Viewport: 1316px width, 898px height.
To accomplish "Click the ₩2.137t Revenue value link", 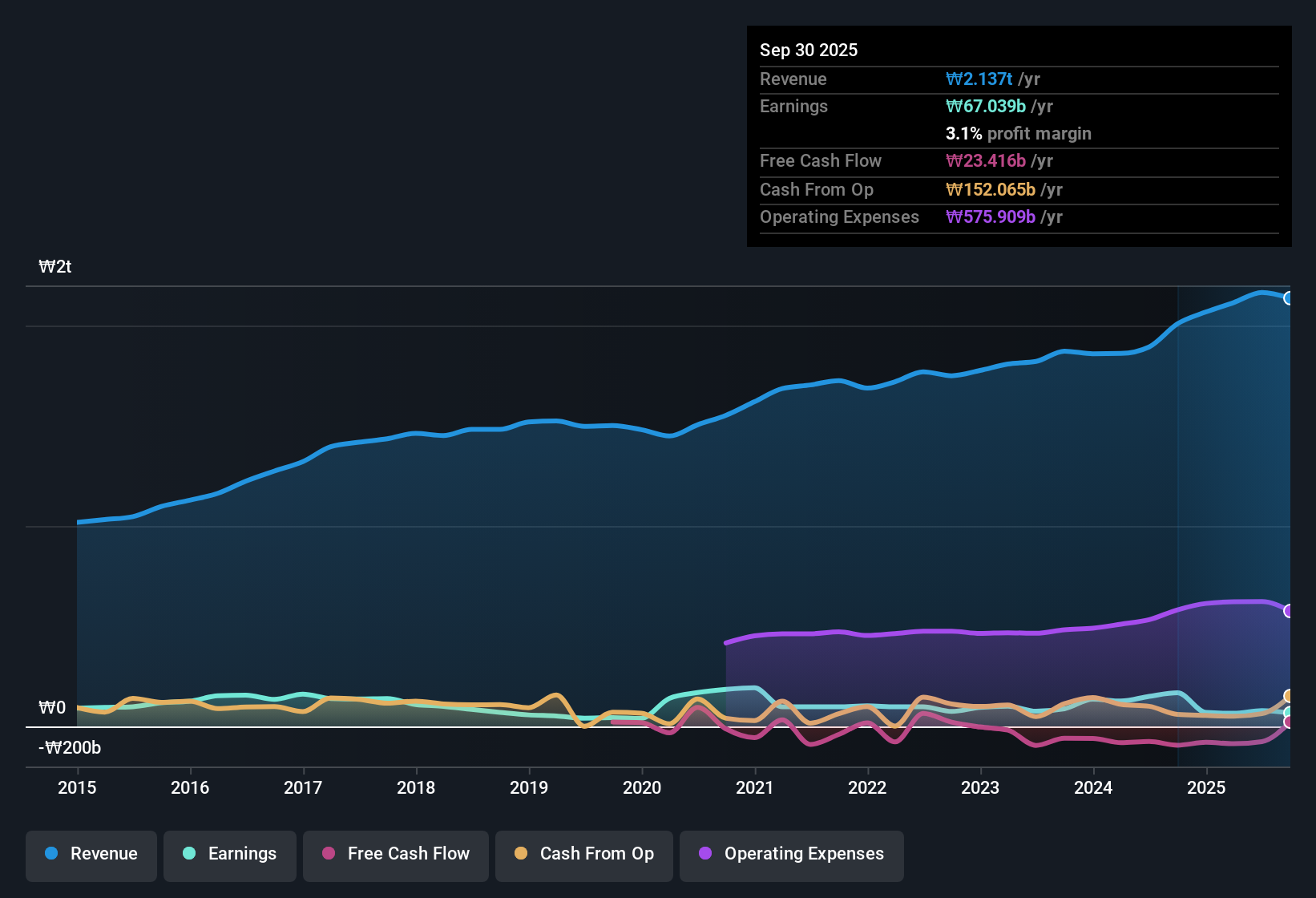I will point(979,79).
